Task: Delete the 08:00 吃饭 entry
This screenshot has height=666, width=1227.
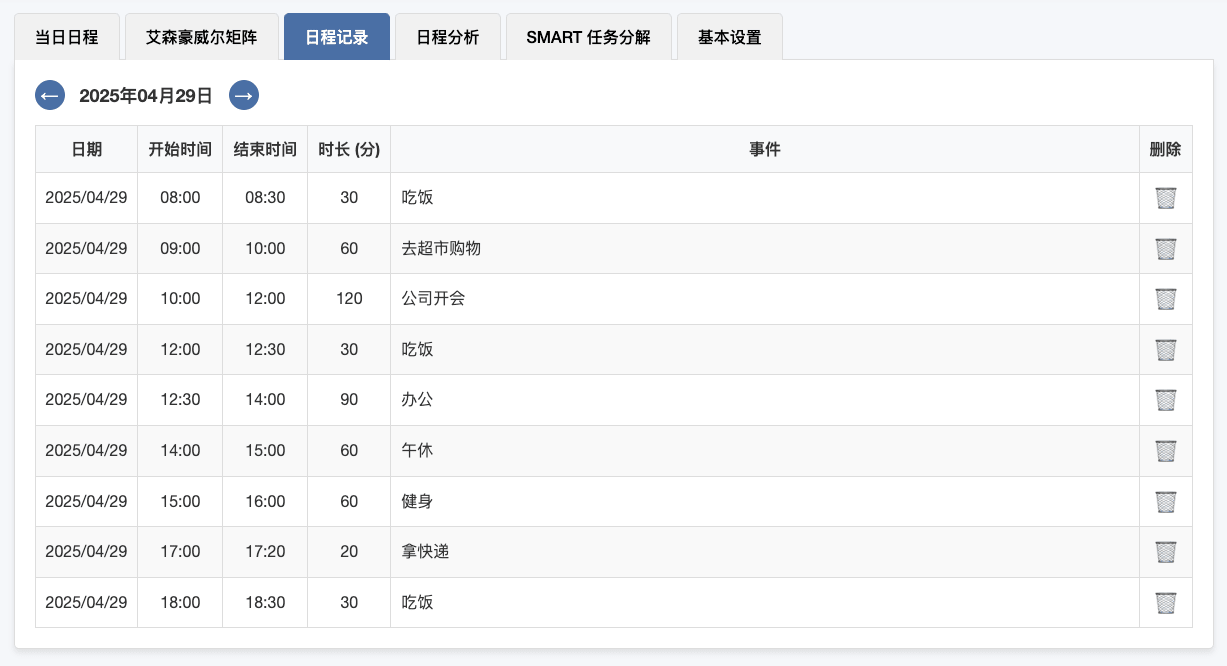Action: click(x=1165, y=198)
